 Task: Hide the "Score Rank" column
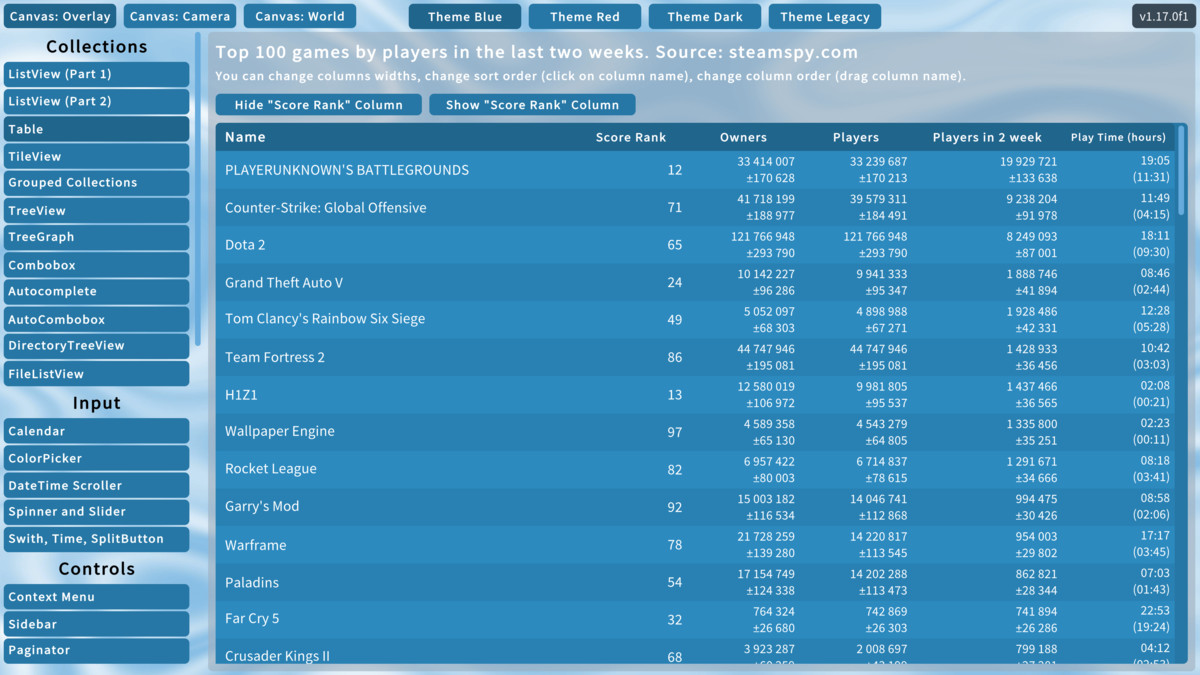pyautogui.click(x=319, y=105)
